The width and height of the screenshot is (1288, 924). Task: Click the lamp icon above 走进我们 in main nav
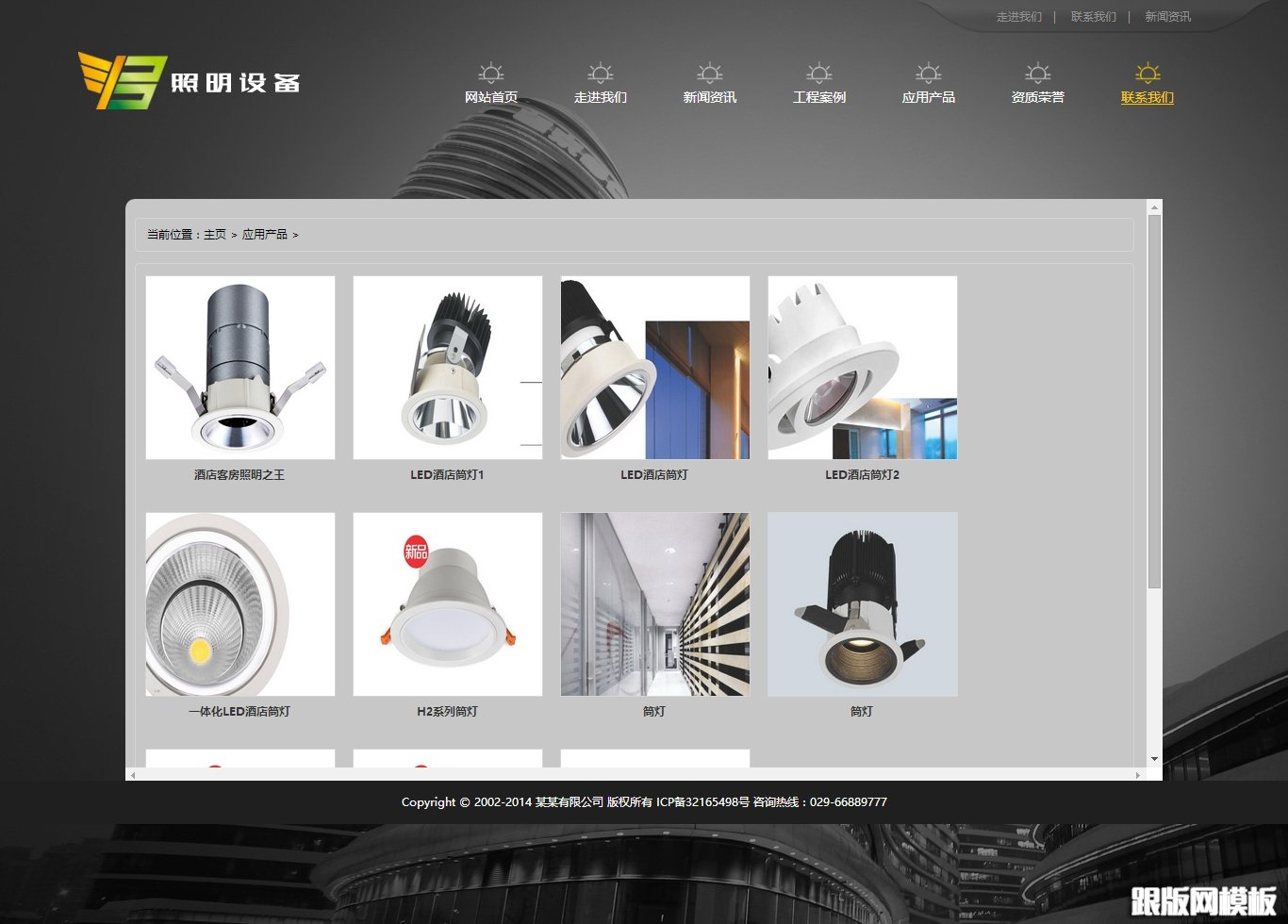pos(601,74)
